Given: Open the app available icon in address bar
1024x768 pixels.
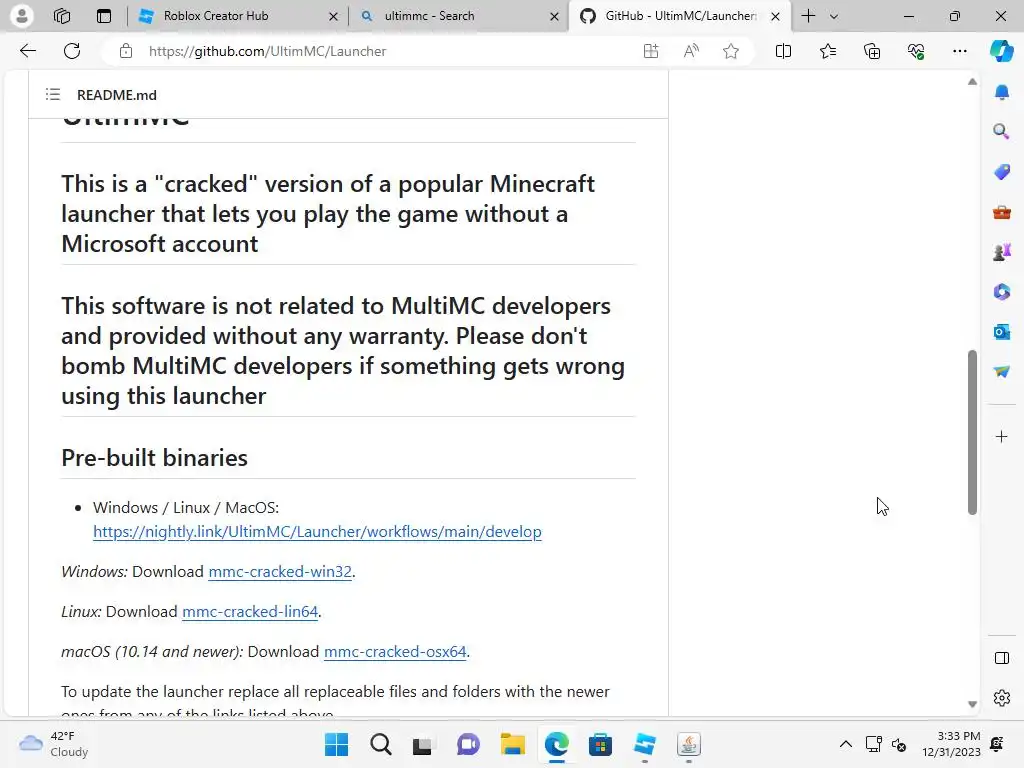Looking at the screenshot, I should (x=650, y=51).
